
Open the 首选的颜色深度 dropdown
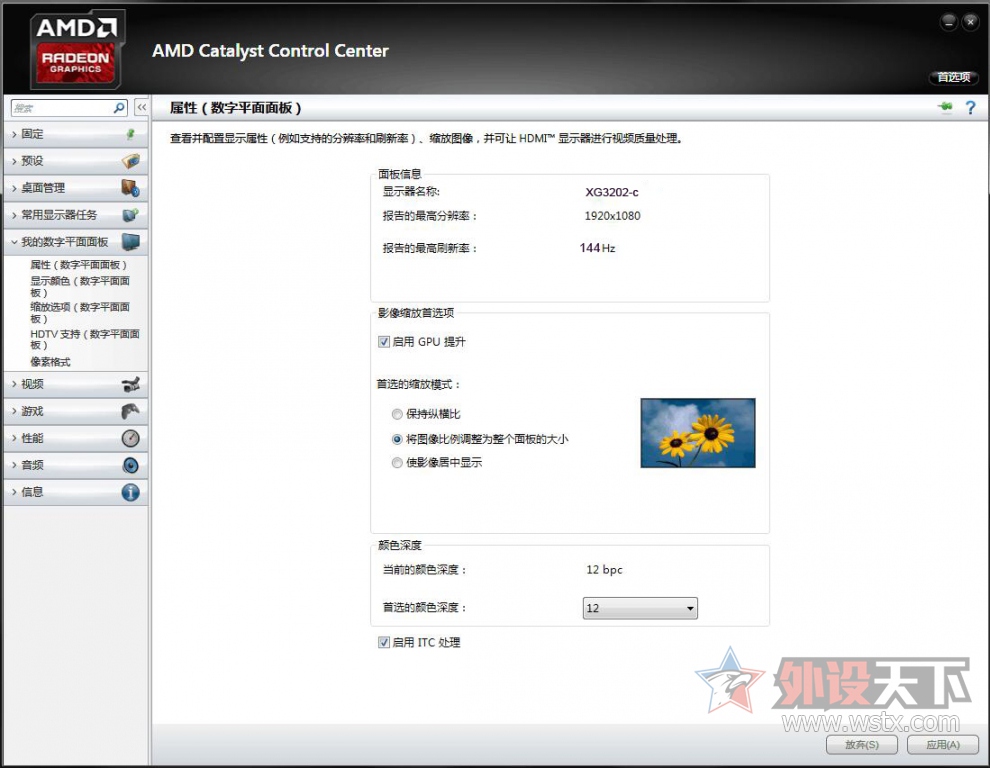tap(640, 608)
